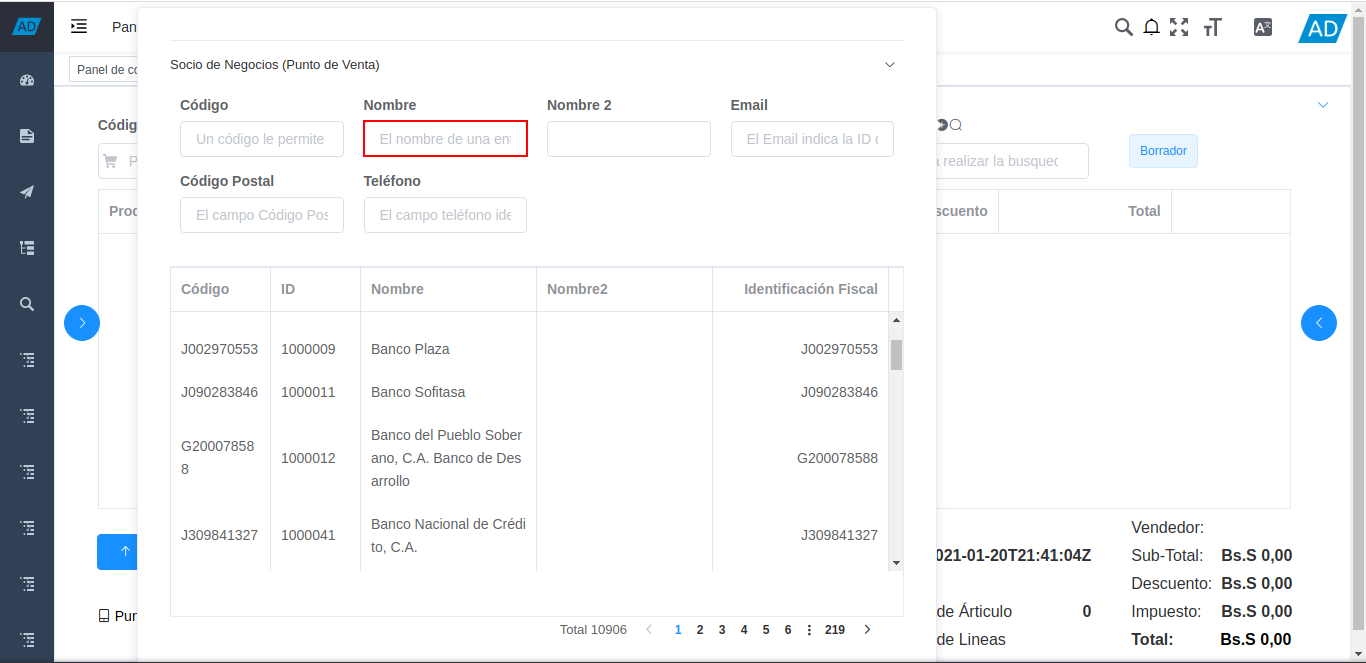
Task: Click the results table scroll up arrow
Action: (x=896, y=320)
